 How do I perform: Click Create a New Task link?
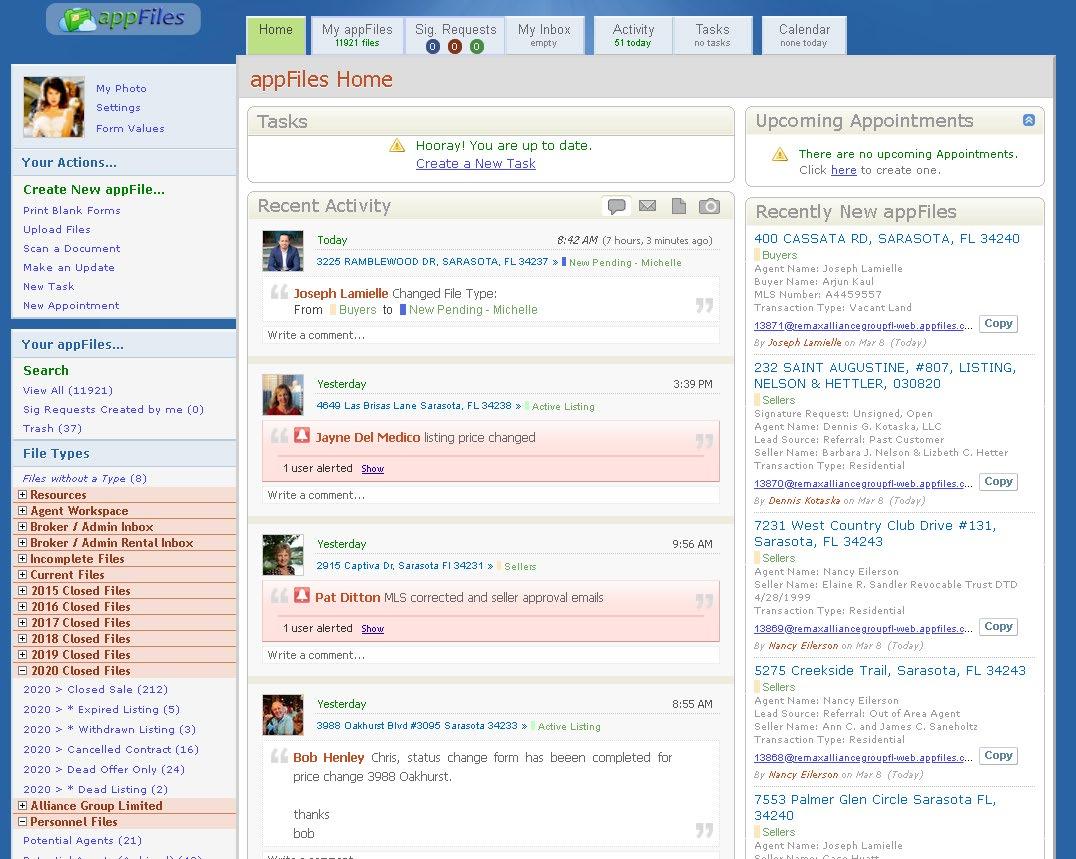point(476,164)
